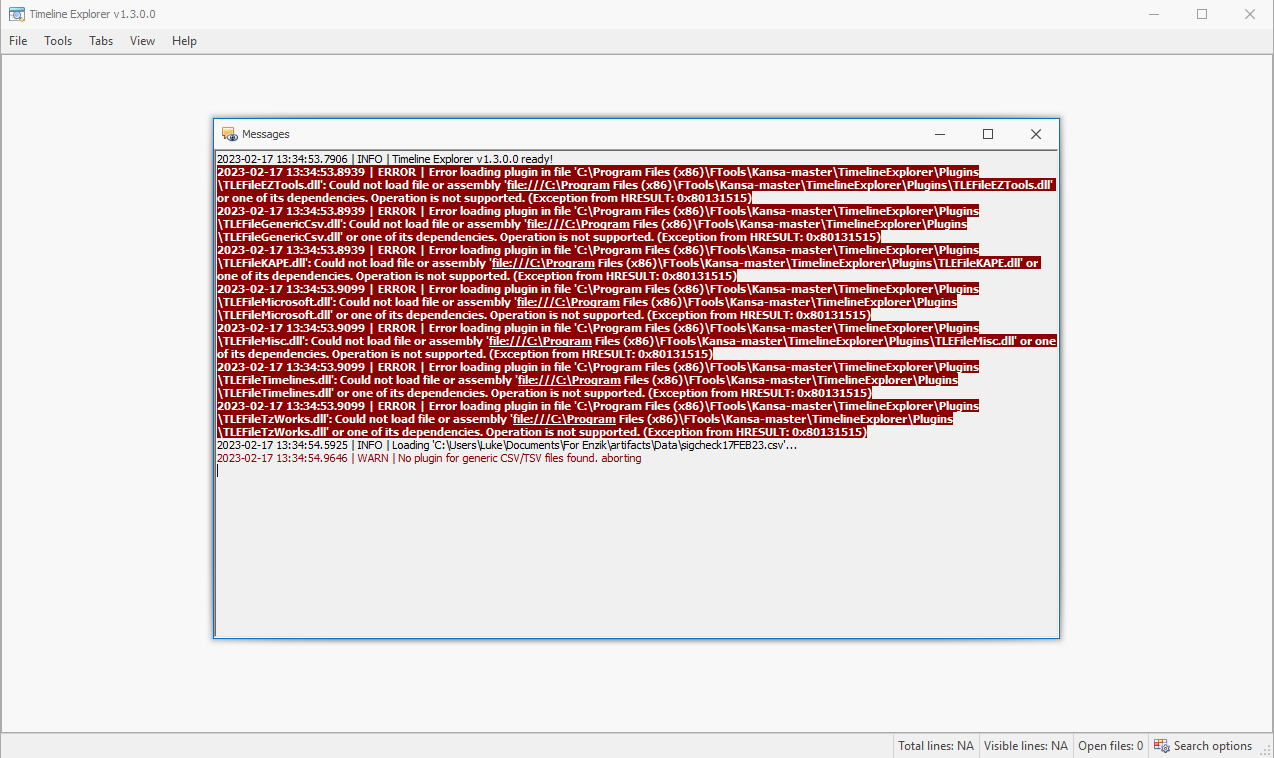The image size is (1274, 758).
Task: Open the Tools menu
Action: [x=57, y=41]
